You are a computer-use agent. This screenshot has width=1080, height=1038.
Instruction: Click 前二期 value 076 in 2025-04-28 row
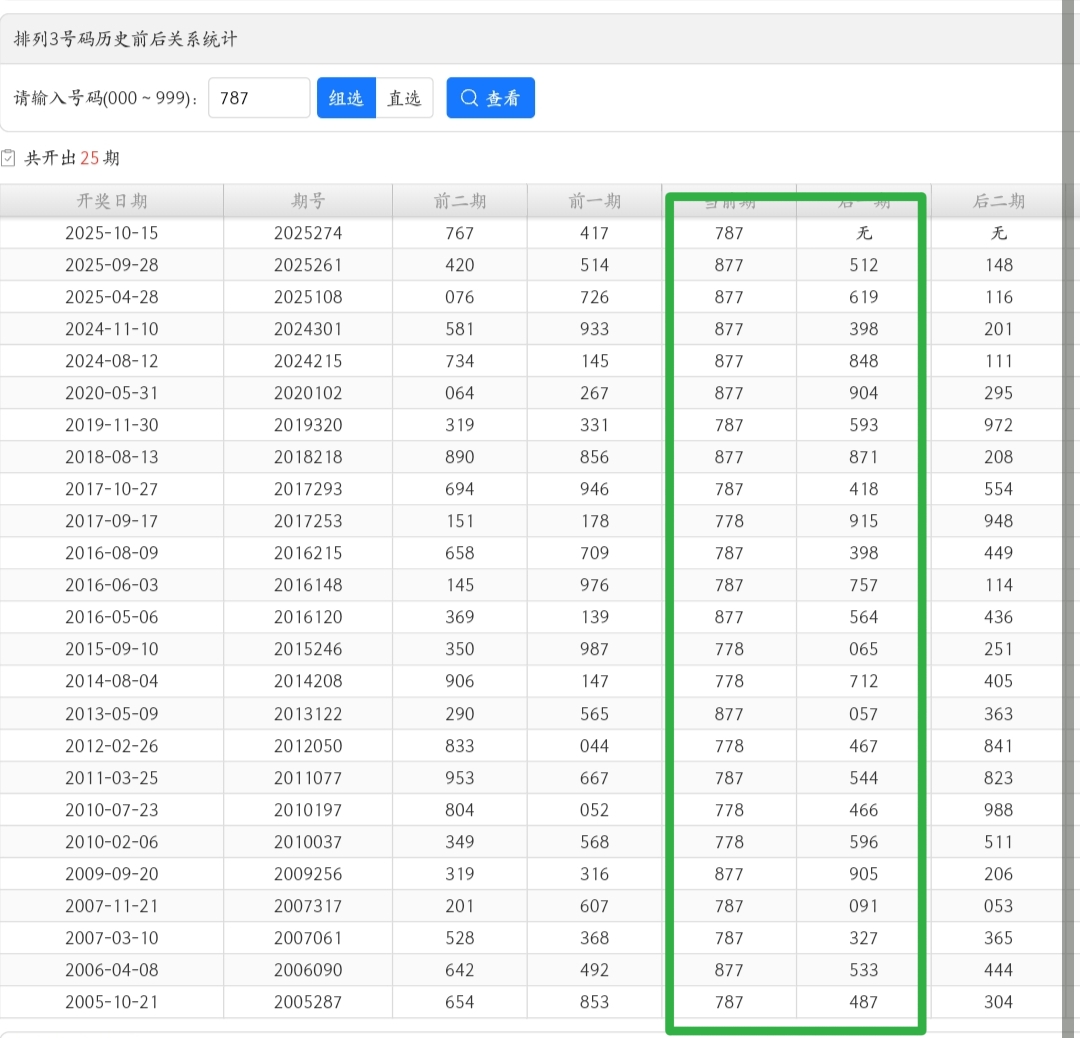pyautogui.click(x=459, y=297)
